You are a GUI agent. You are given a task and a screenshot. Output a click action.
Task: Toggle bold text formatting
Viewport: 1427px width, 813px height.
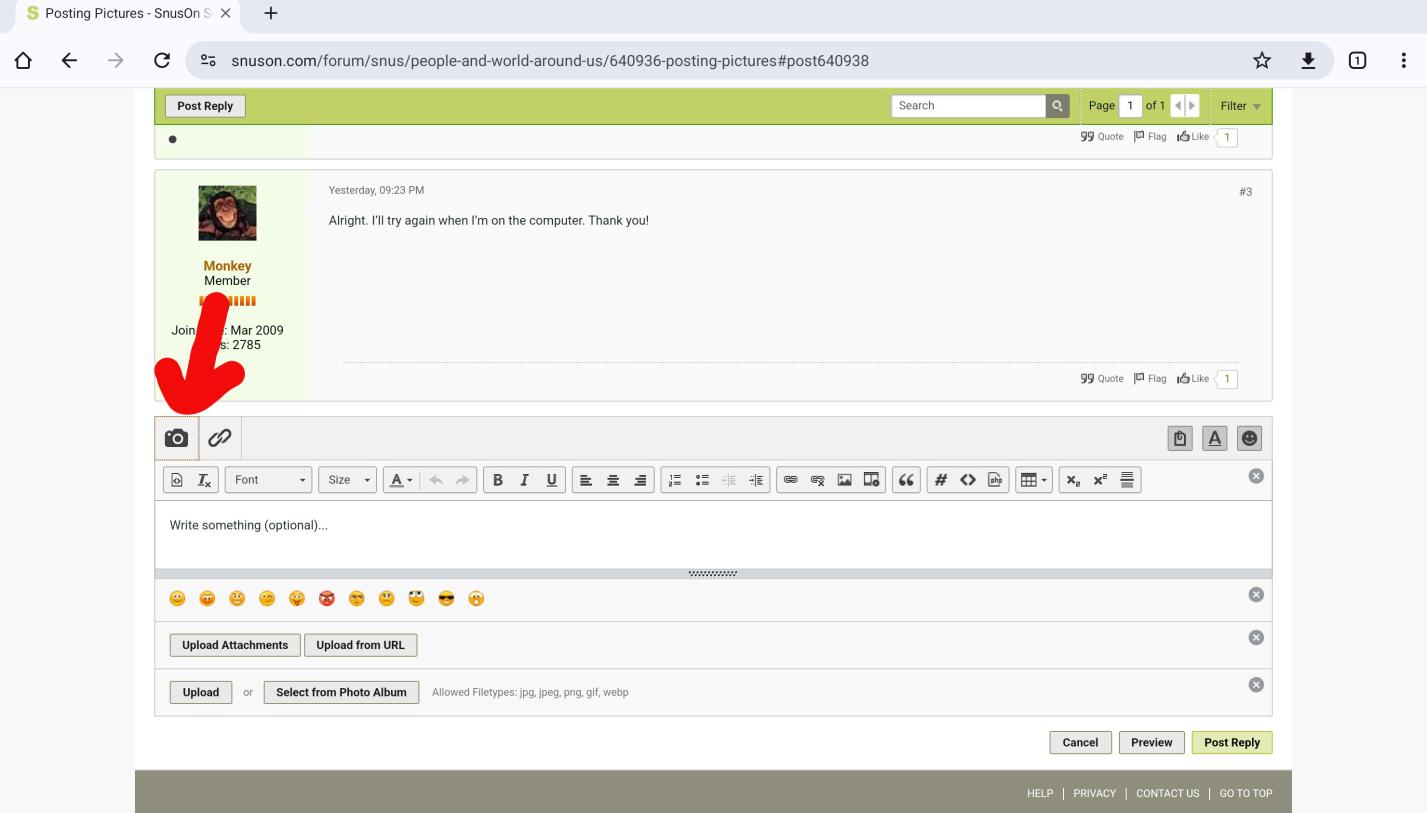point(498,480)
